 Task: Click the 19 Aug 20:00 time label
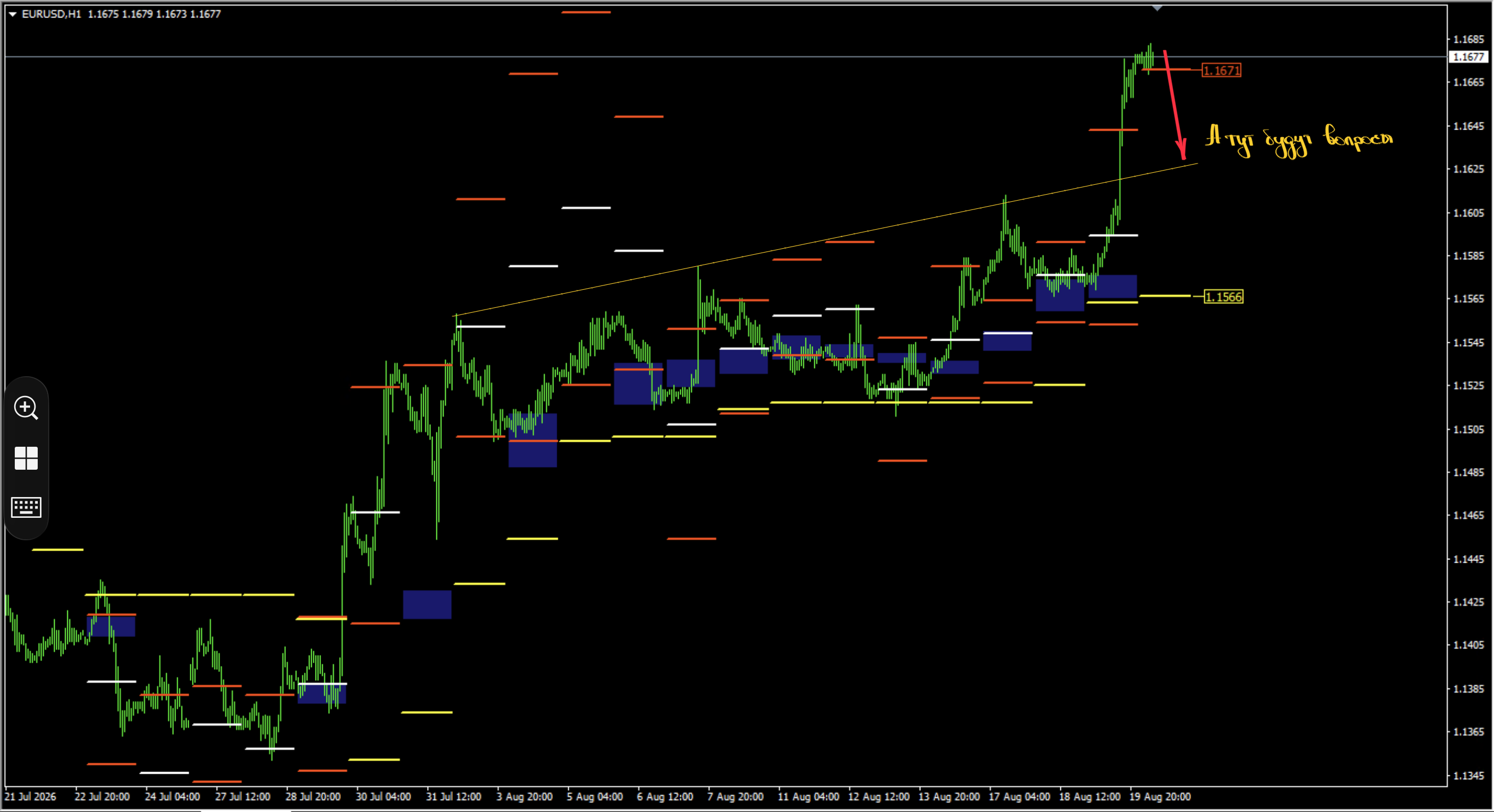coord(1160,797)
